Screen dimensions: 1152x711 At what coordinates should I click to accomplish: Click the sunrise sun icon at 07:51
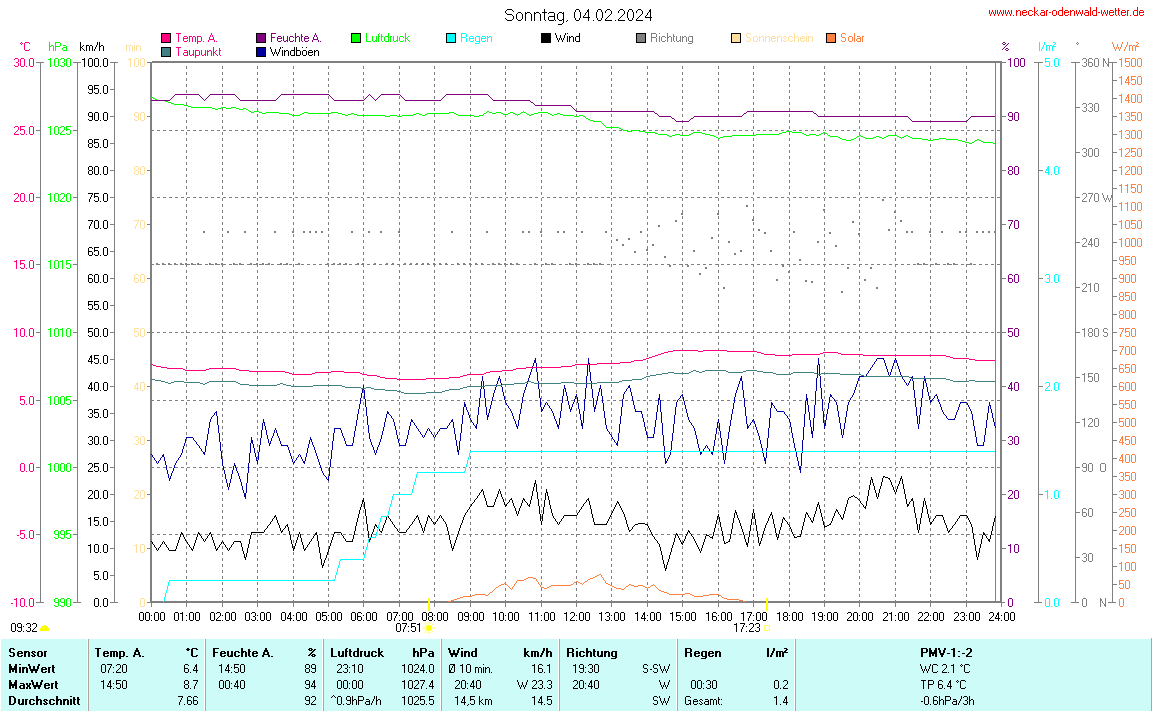click(429, 629)
